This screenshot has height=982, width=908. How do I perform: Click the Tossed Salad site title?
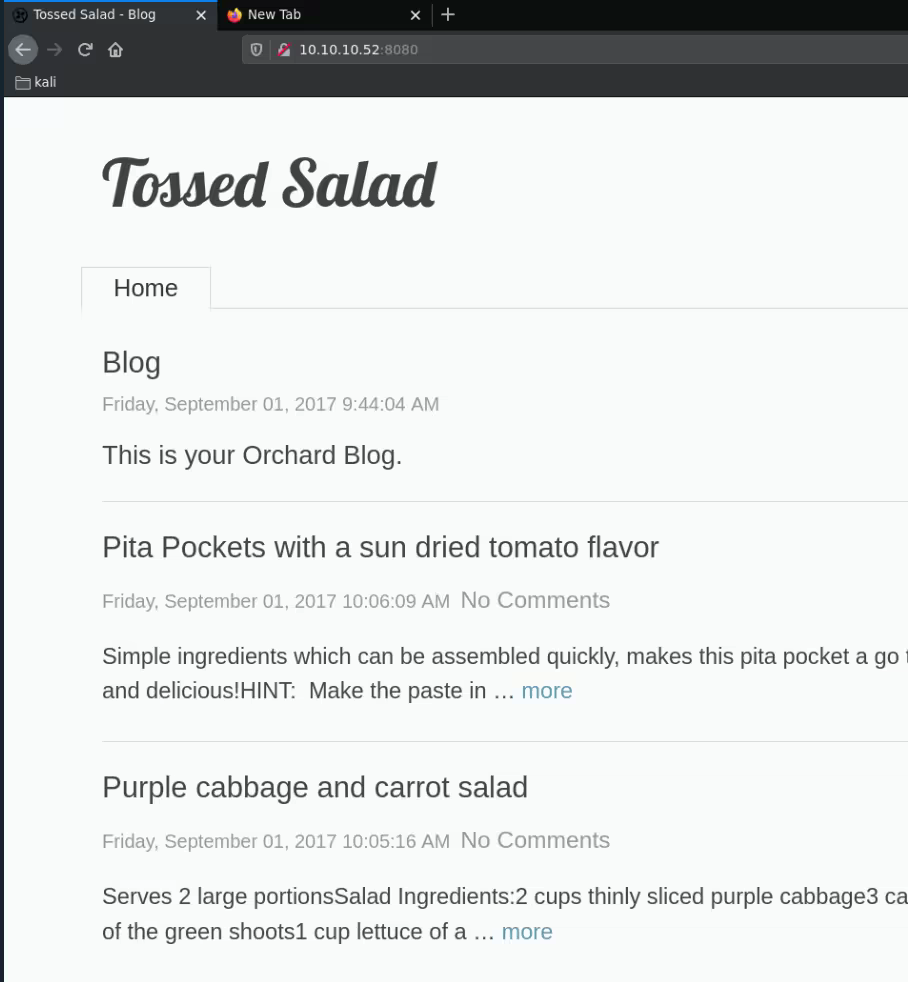coord(269,184)
